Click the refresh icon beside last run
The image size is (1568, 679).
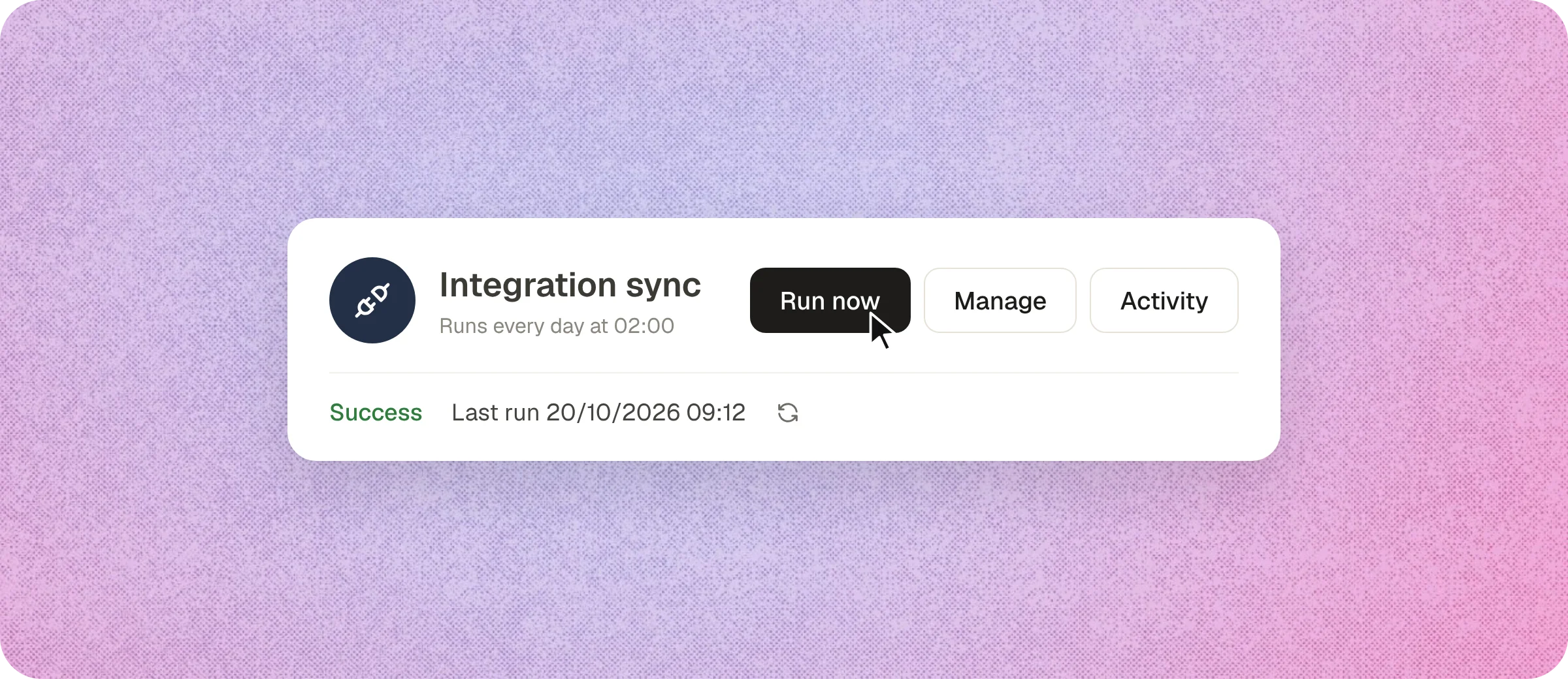click(x=788, y=413)
